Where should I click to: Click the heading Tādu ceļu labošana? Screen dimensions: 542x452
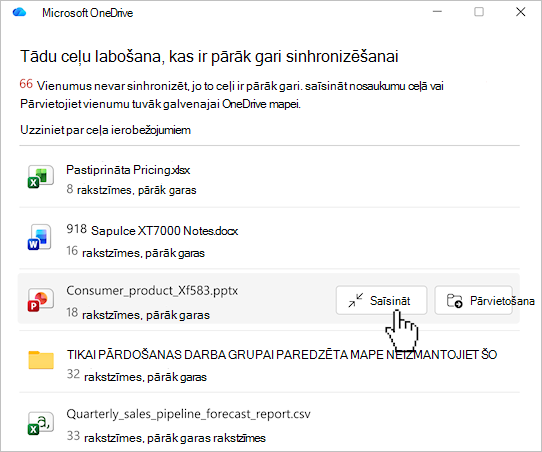pos(209,56)
